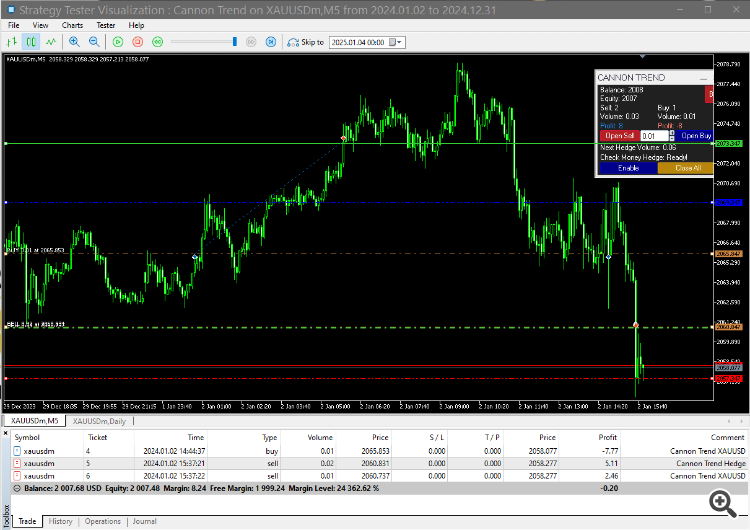This screenshot has height=530, width=750.
Task: Stop testing with the red stop button
Action: click(138, 42)
